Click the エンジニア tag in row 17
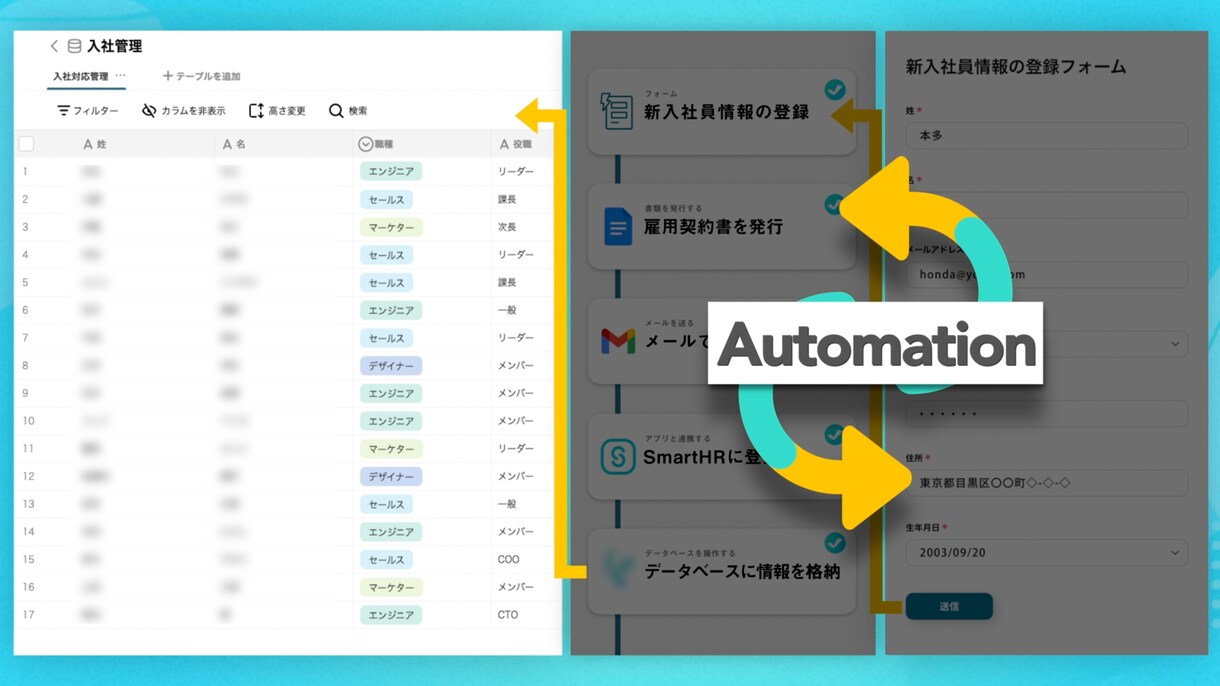Viewport: 1220px width, 686px height. 391,615
